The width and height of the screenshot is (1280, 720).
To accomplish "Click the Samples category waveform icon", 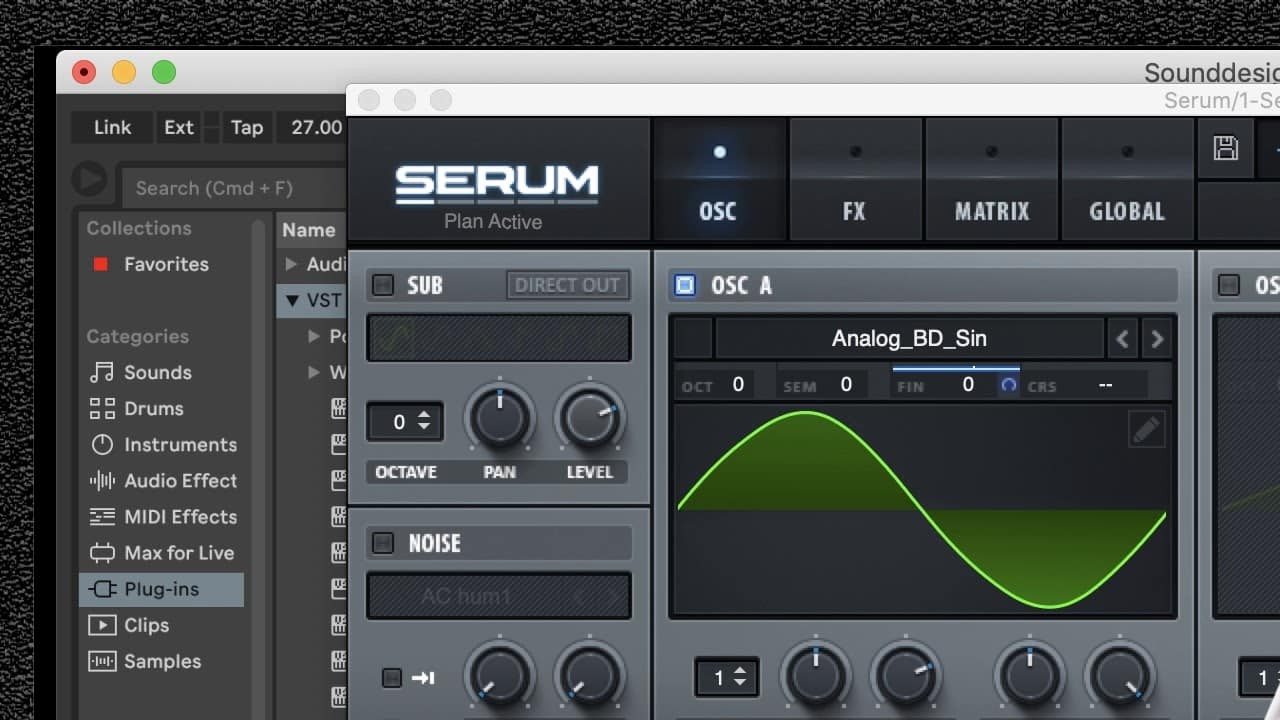I will 102,661.
